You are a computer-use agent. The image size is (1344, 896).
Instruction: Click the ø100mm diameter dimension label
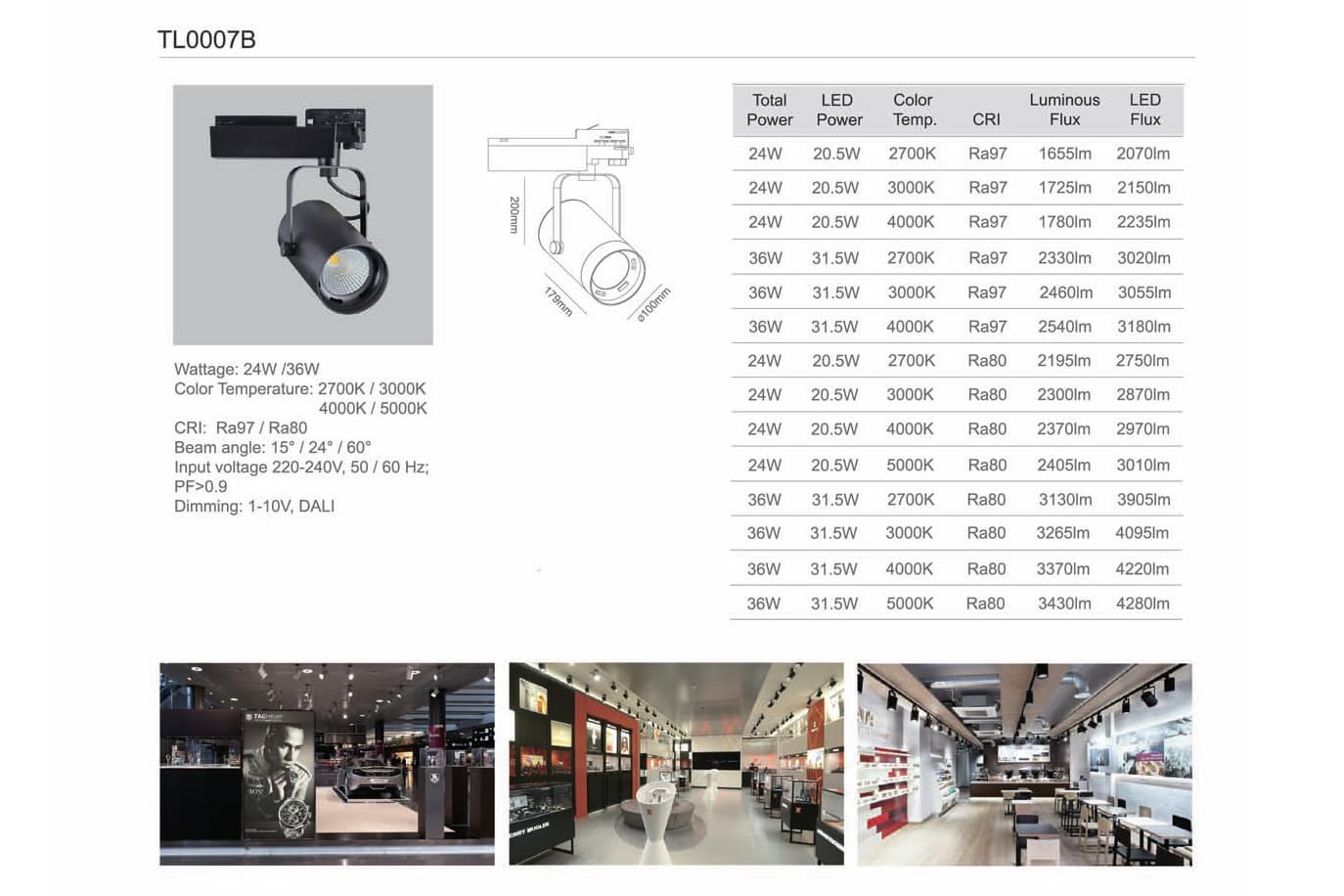click(653, 303)
